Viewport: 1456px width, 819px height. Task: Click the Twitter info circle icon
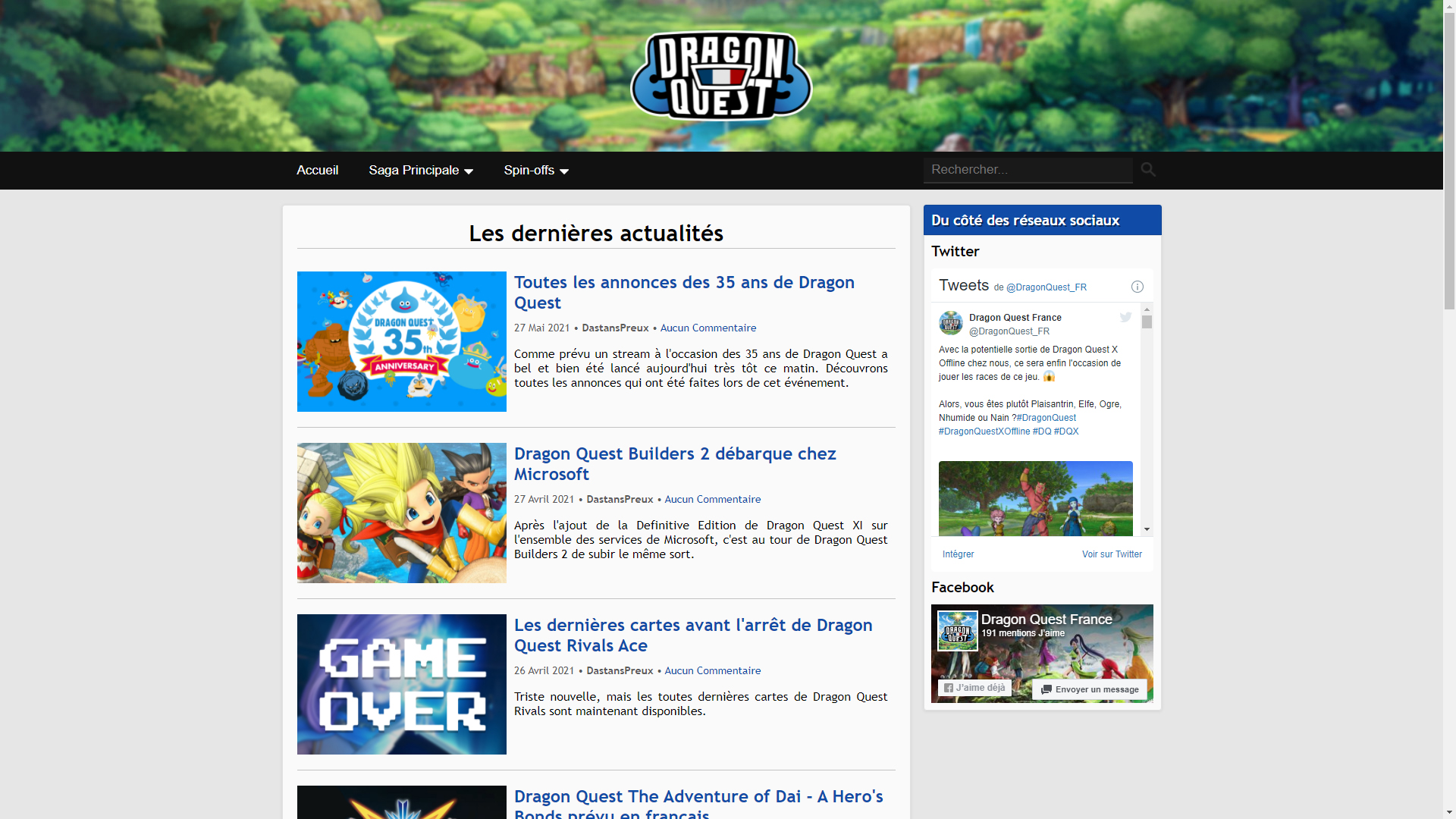1137,287
